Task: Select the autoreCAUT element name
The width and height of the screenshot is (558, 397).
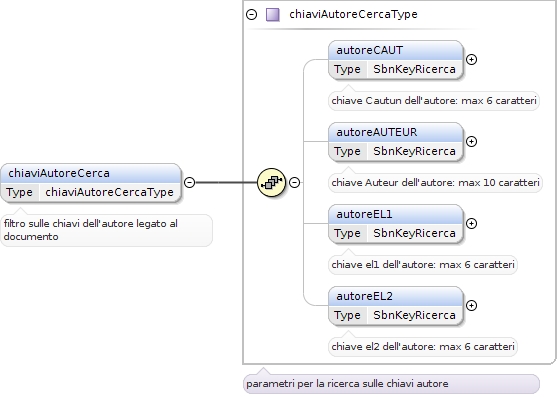Action: coord(369,51)
